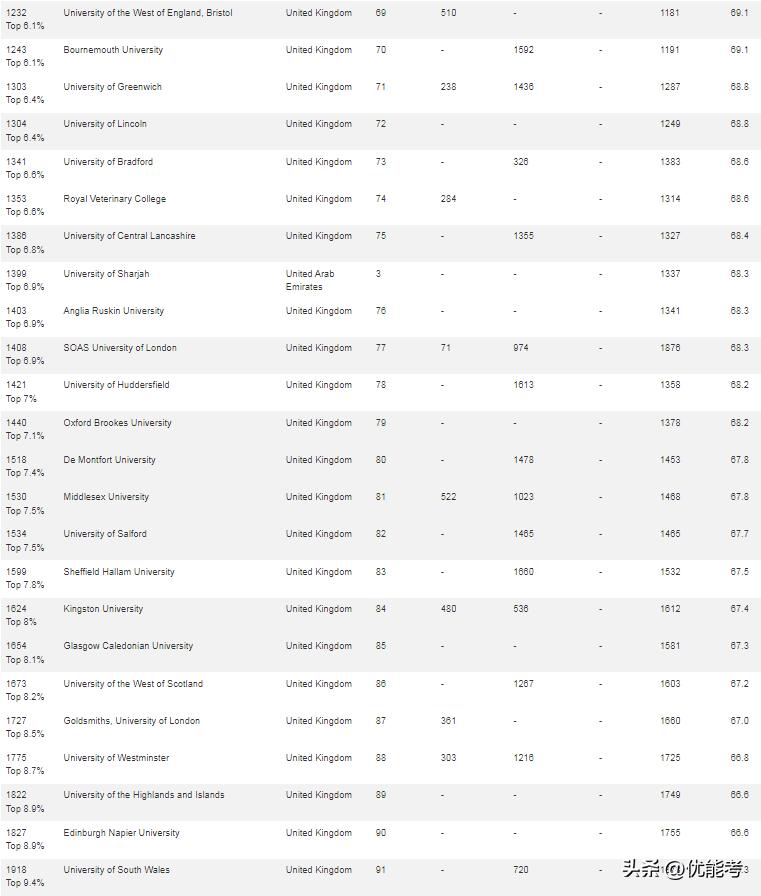Click Anglia Ruskin University link
761x896 pixels.
click(113, 311)
